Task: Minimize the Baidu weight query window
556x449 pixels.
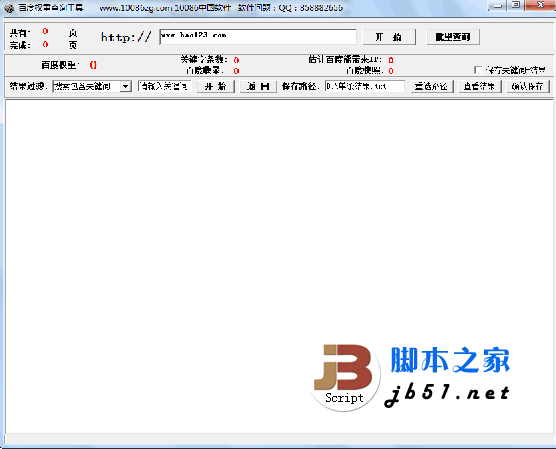Action: pos(497,6)
